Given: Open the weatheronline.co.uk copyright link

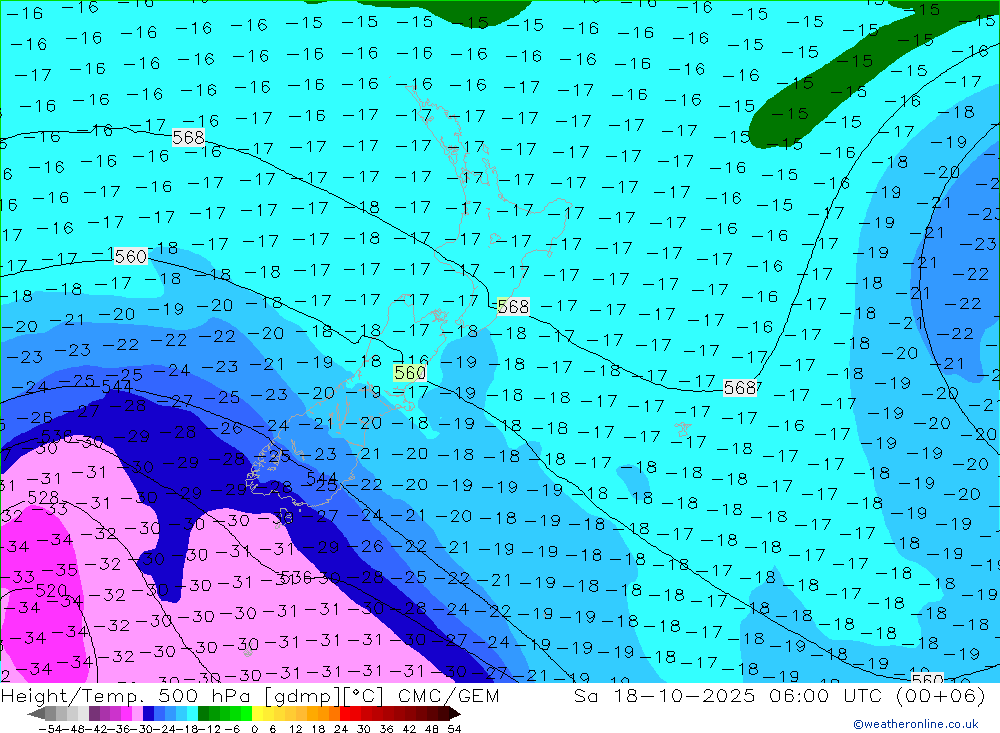Looking at the screenshot, I should pos(916,724).
